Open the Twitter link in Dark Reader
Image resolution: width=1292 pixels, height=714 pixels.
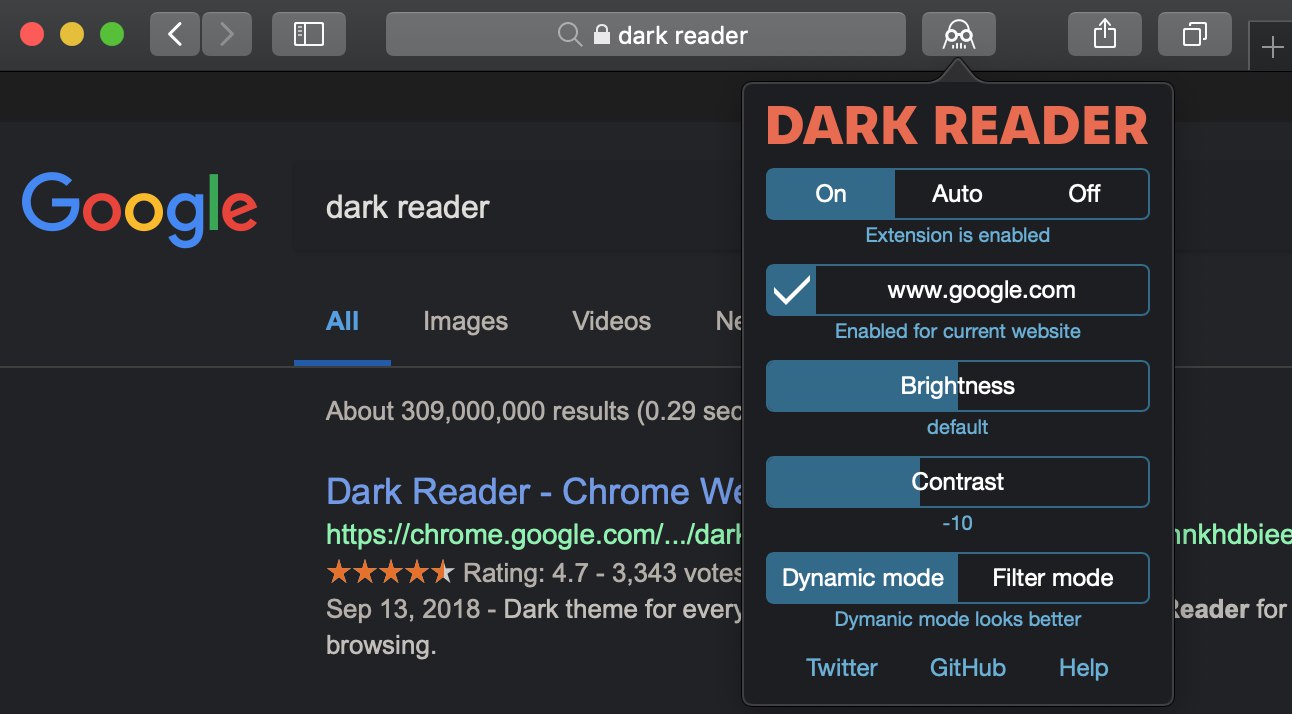click(x=842, y=668)
